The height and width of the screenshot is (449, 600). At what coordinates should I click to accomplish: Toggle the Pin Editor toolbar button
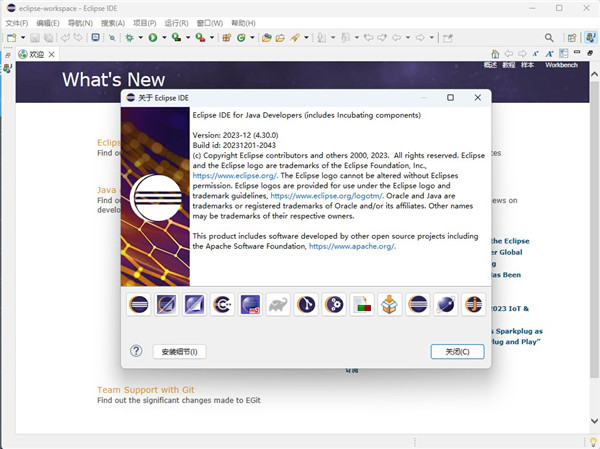point(448,38)
